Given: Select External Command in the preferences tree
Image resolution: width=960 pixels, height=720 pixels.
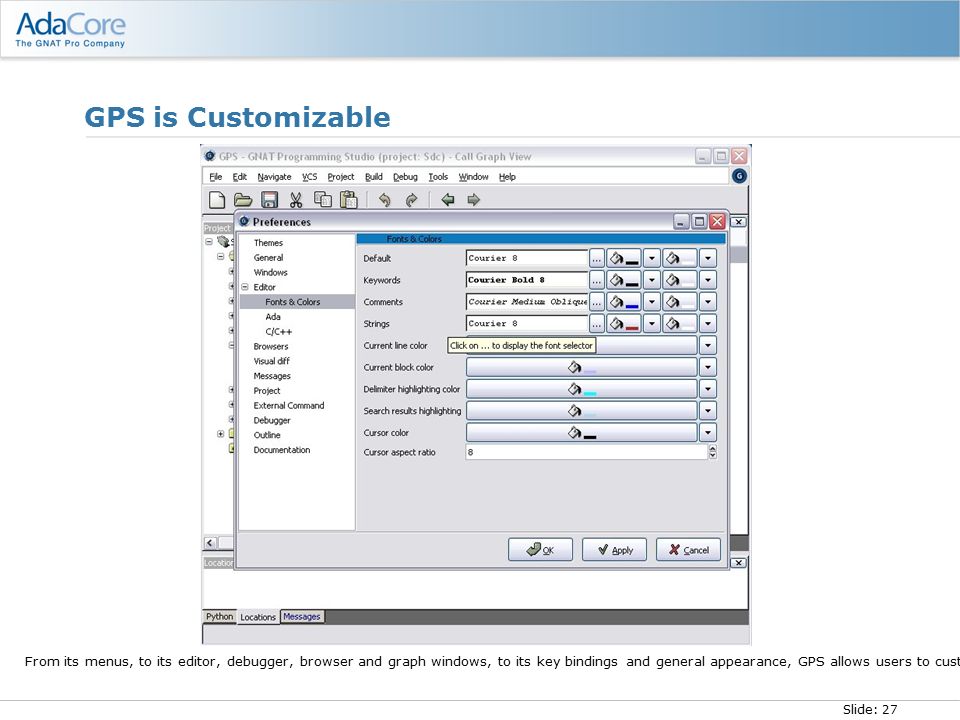Looking at the screenshot, I should point(288,405).
